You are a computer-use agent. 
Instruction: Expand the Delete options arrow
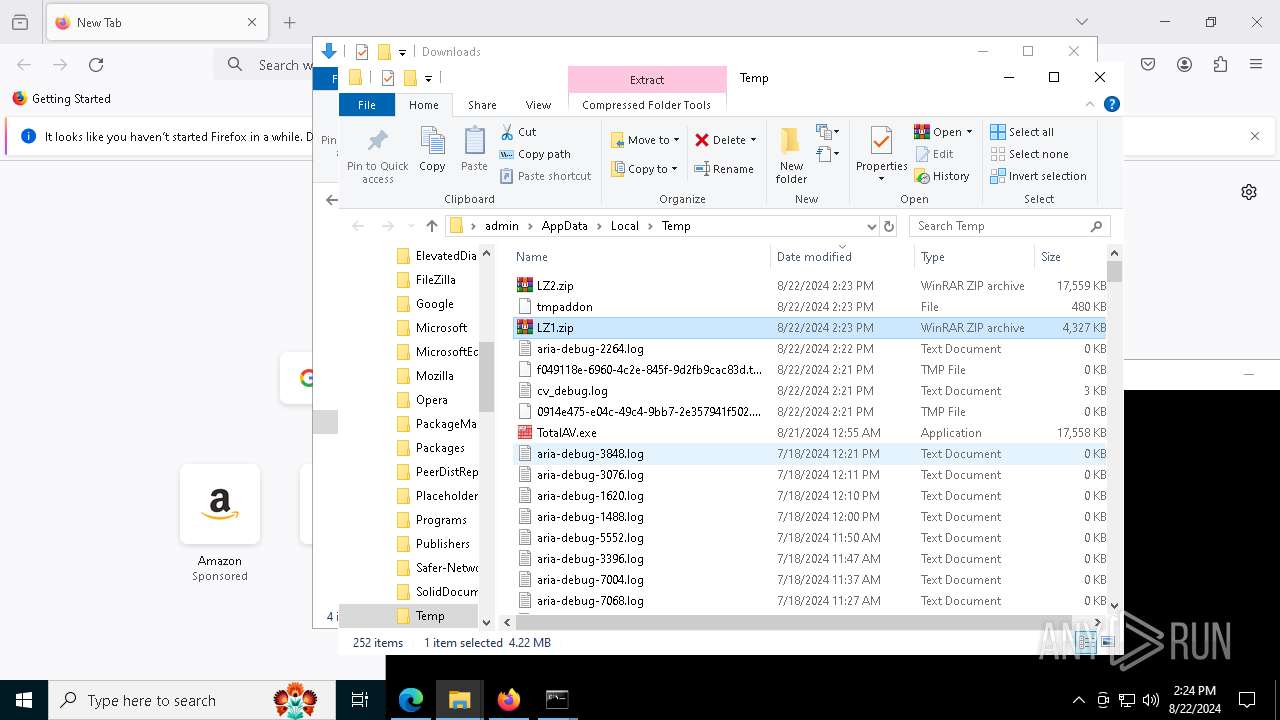[753, 140]
